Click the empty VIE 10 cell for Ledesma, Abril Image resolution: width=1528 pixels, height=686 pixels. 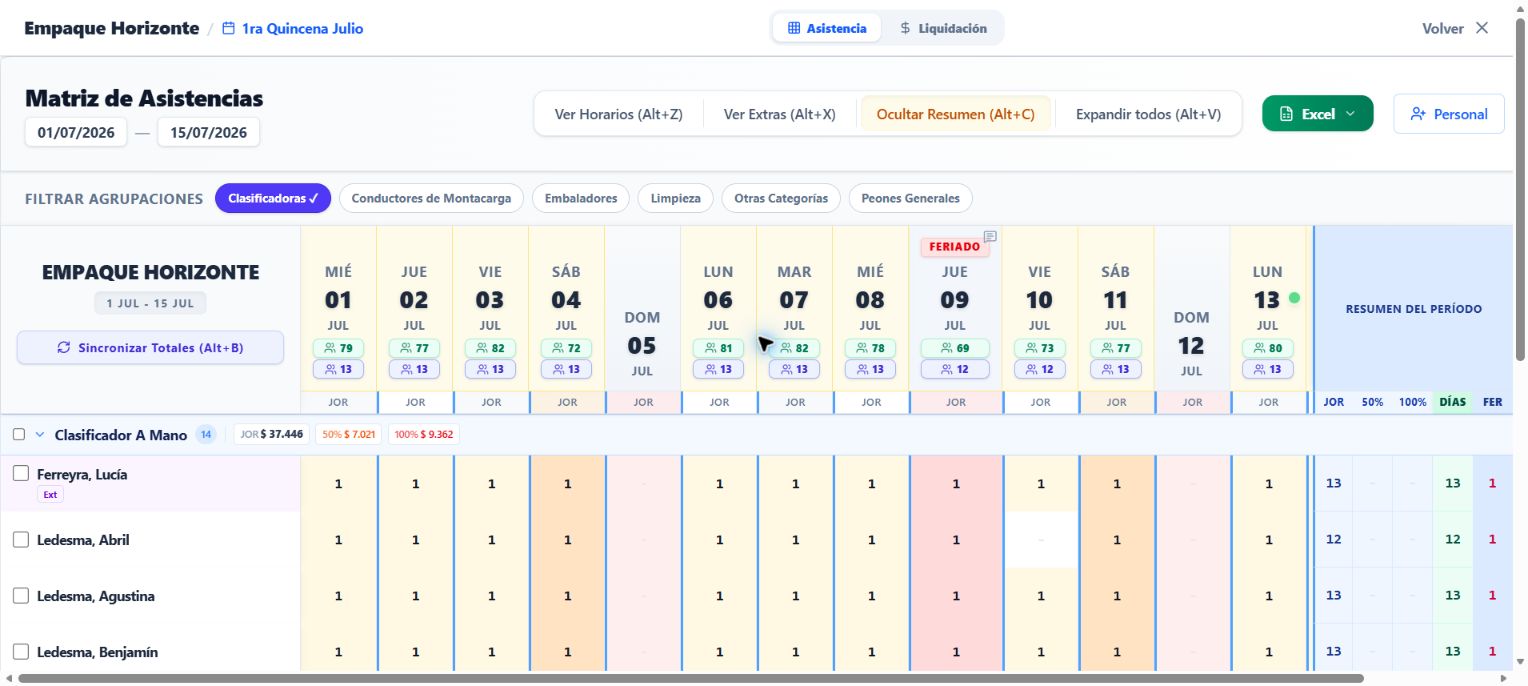(1040, 540)
